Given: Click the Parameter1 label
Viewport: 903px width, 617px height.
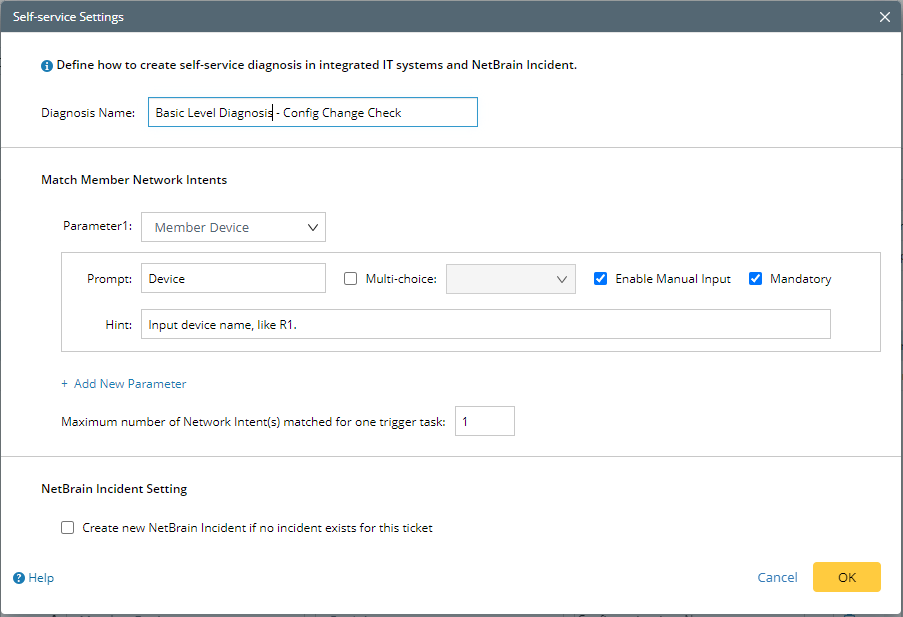Looking at the screenshot, I should pyautogui.click(x=97, y=226).
